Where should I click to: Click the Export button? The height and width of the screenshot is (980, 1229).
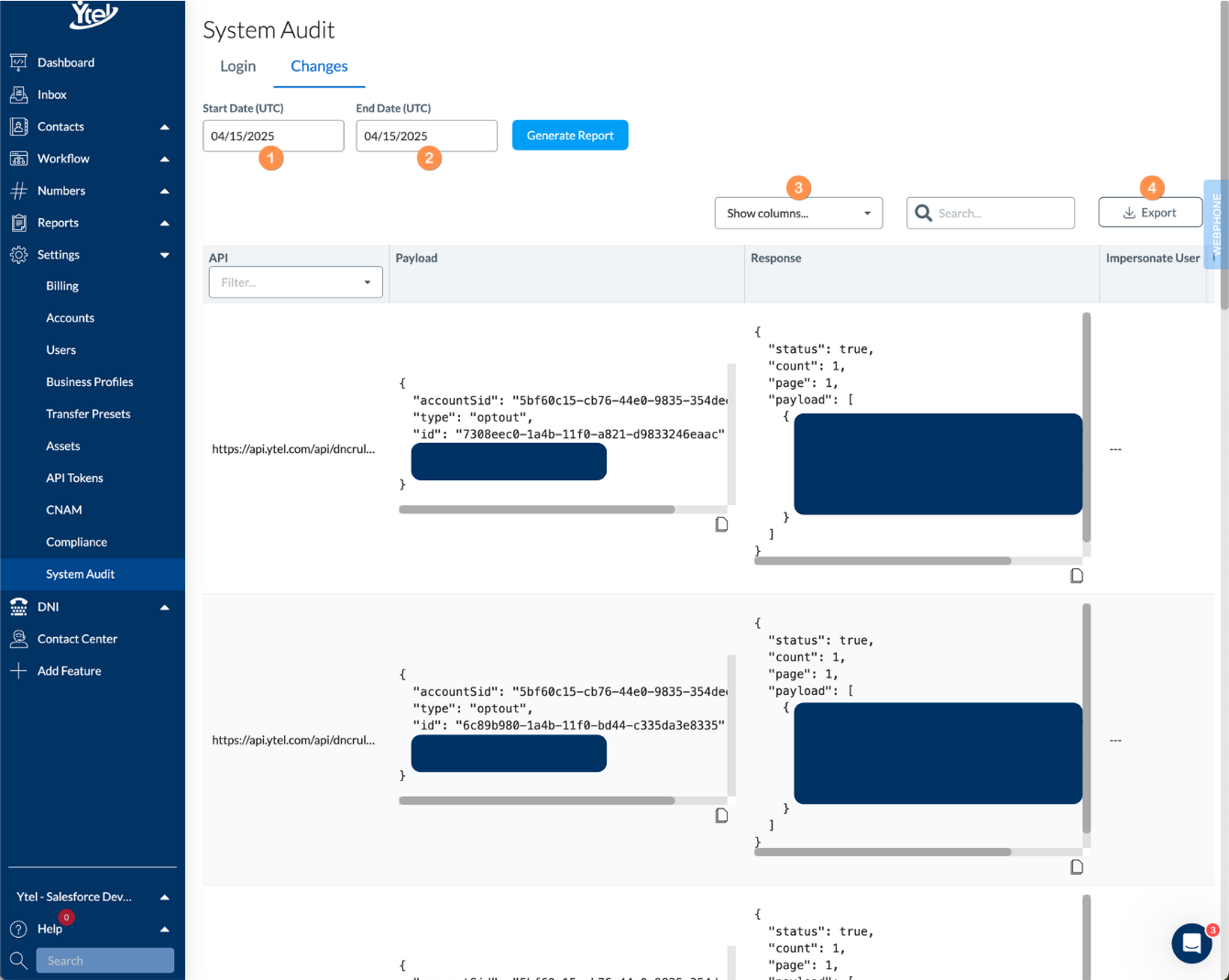[x=1150, y=213]
